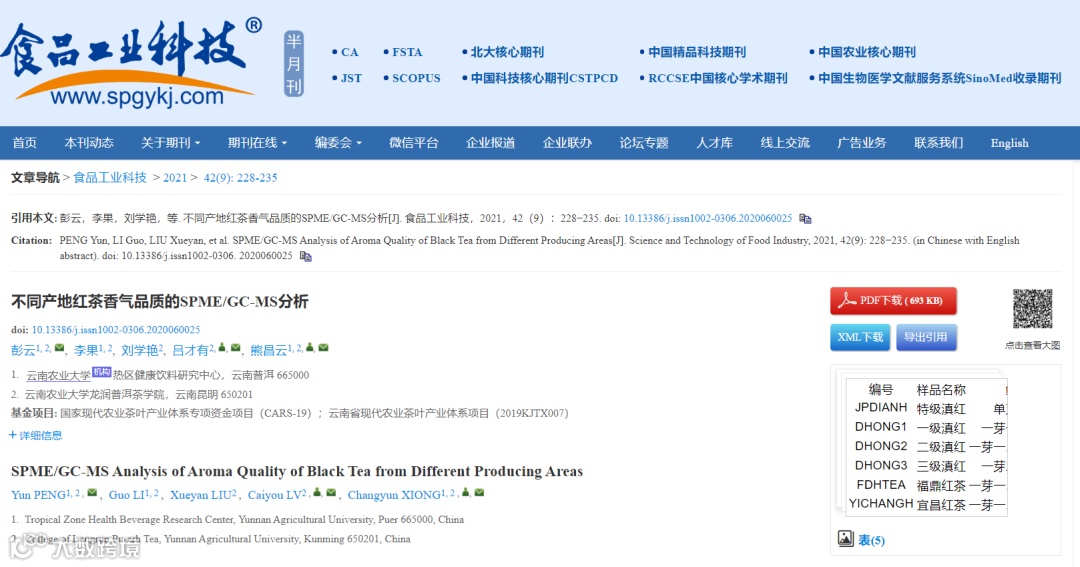Open 联系我们 in navigation bar
The width and height of the screenshot is (1080, 567).
click(939, 143)
